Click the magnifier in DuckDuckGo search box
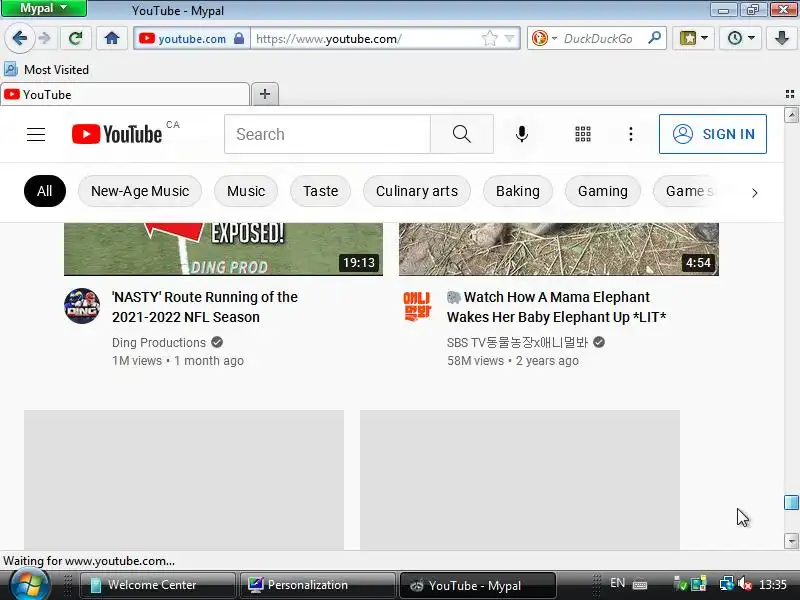This screenshot has width=800, height=600. pyautogui.click(x=654, y=38)
